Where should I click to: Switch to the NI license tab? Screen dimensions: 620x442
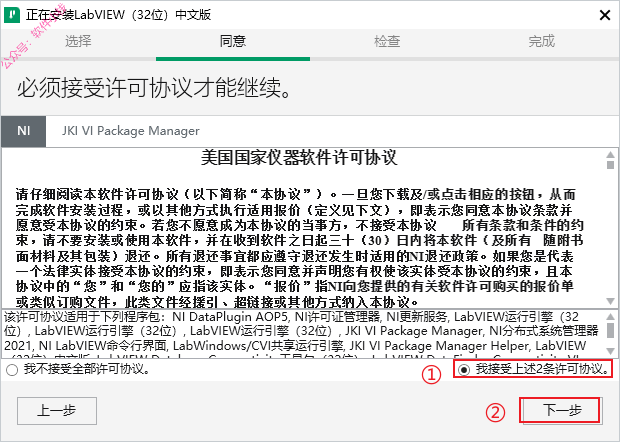(23, 131)
